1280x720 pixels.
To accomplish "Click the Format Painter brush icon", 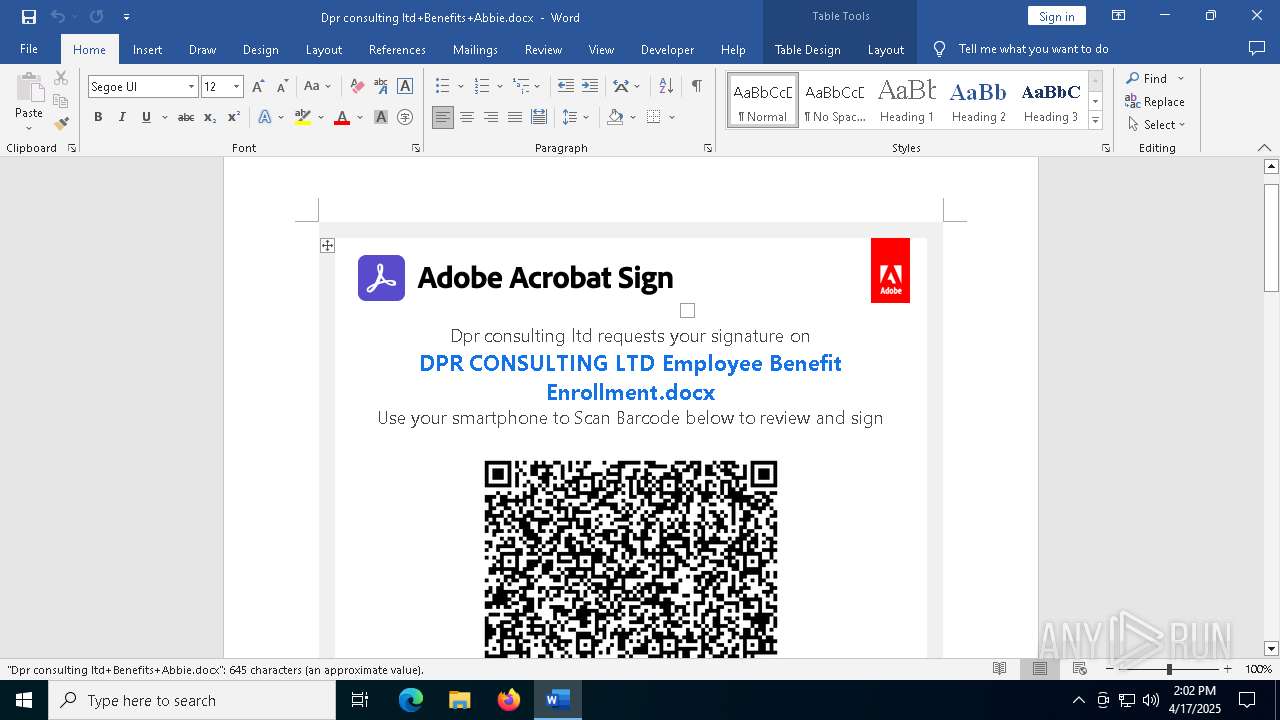I will [x=61, y=124].
